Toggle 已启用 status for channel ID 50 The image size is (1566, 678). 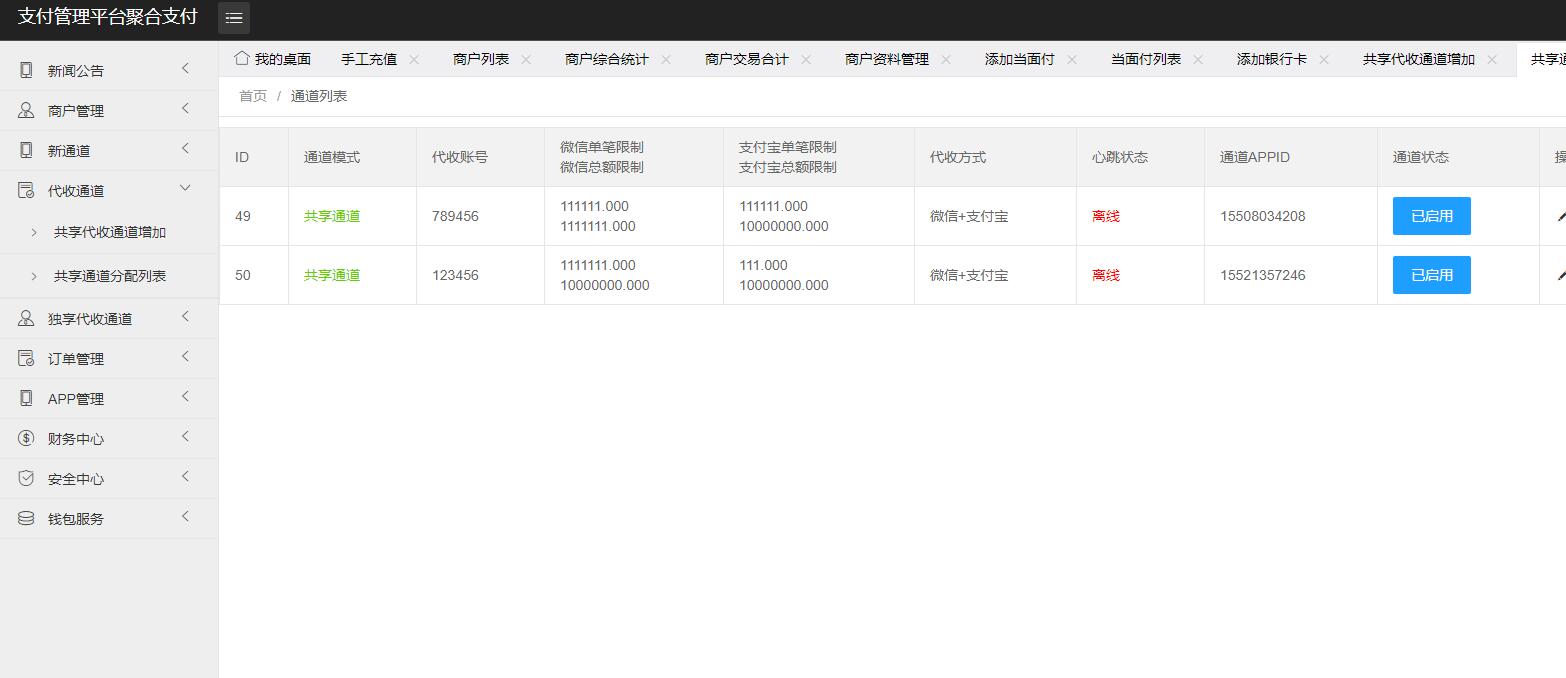tap(1431, 275)
